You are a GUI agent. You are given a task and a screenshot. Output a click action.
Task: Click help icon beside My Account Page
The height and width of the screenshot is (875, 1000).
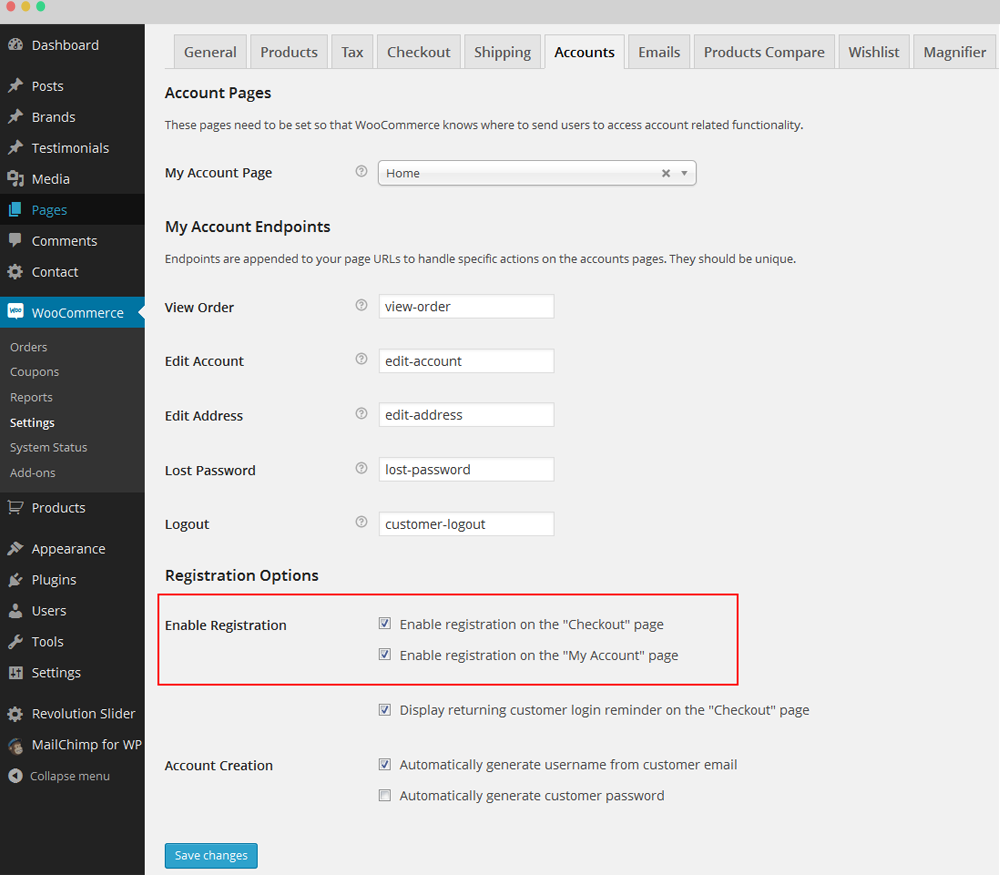[361, 172]
